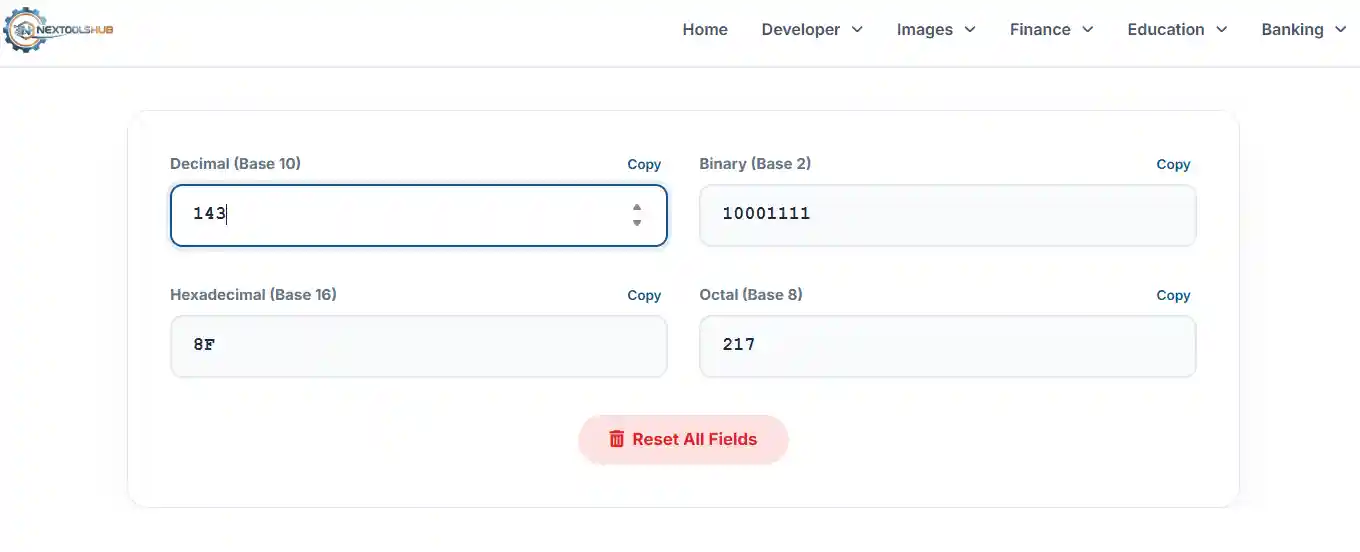1360x552 pixels.
Task: Decrement the decimal value with down arrow
Action: pyautogui.click(x=637, y=223)
